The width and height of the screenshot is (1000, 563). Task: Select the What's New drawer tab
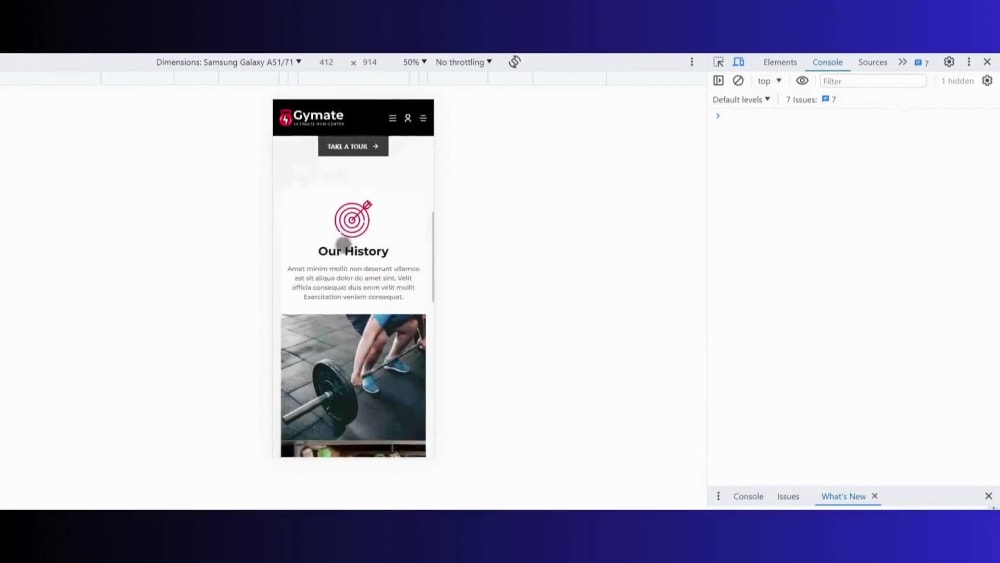click(x=843, y=496)
